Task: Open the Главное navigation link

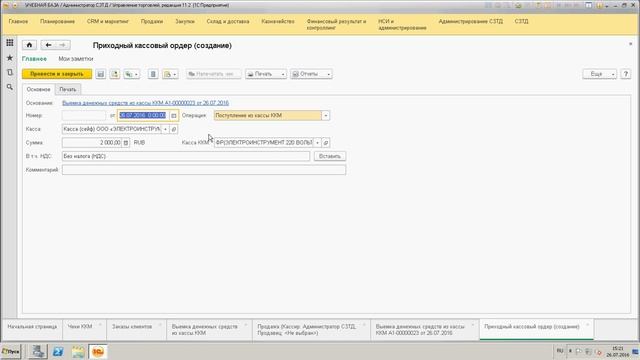Action: pyautogui.click(x=34, y=59)
